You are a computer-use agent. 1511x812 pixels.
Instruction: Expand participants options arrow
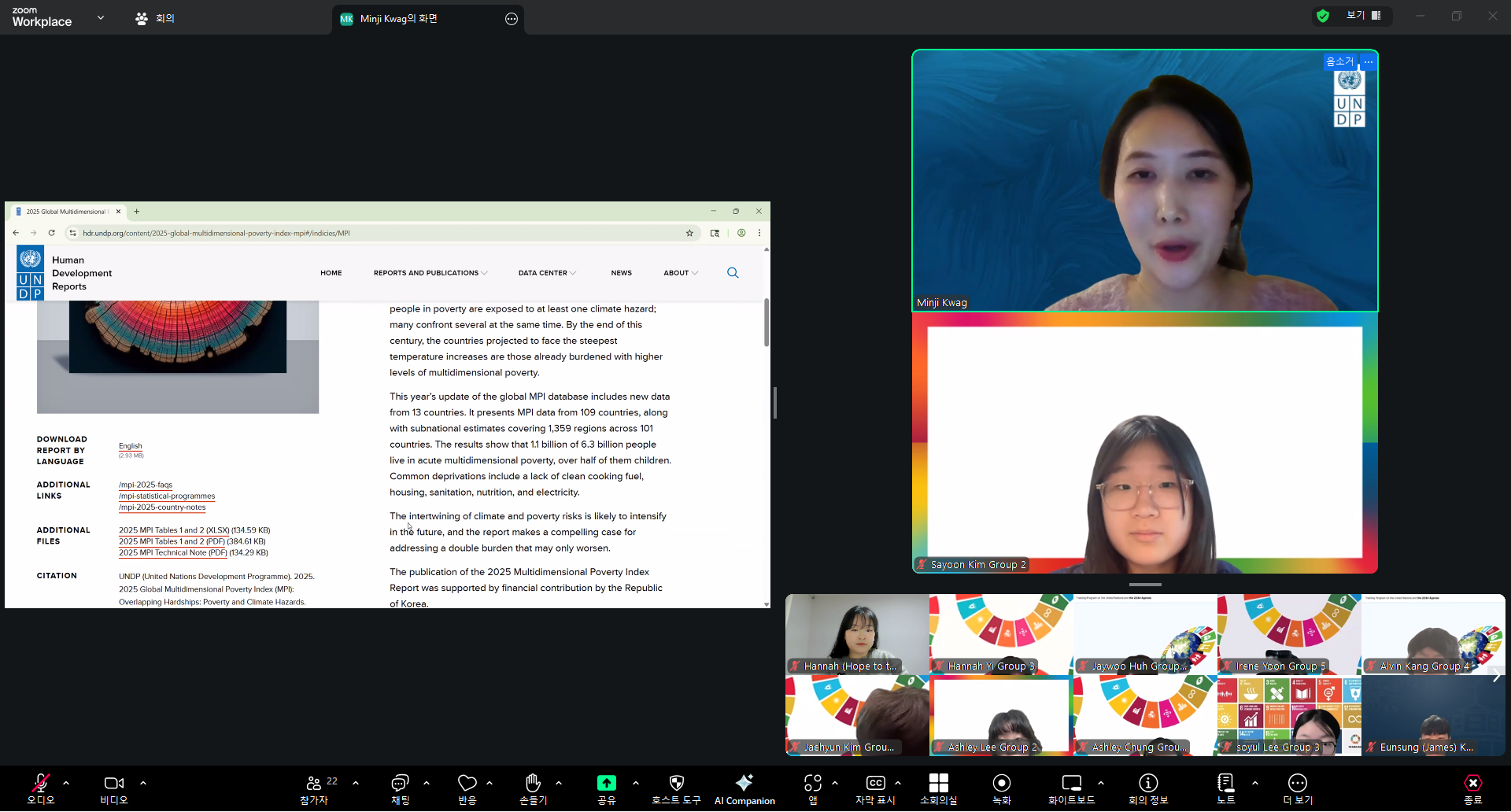[x=356, y=783]
